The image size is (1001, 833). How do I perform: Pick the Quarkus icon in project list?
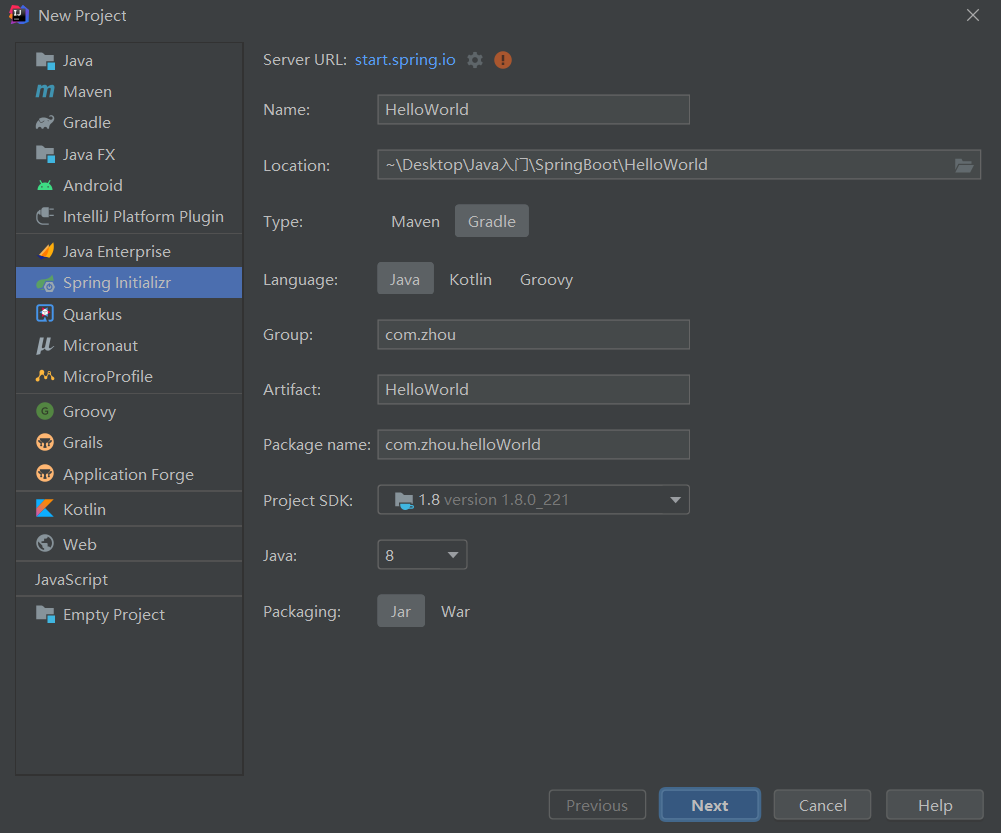coord(45,314)
